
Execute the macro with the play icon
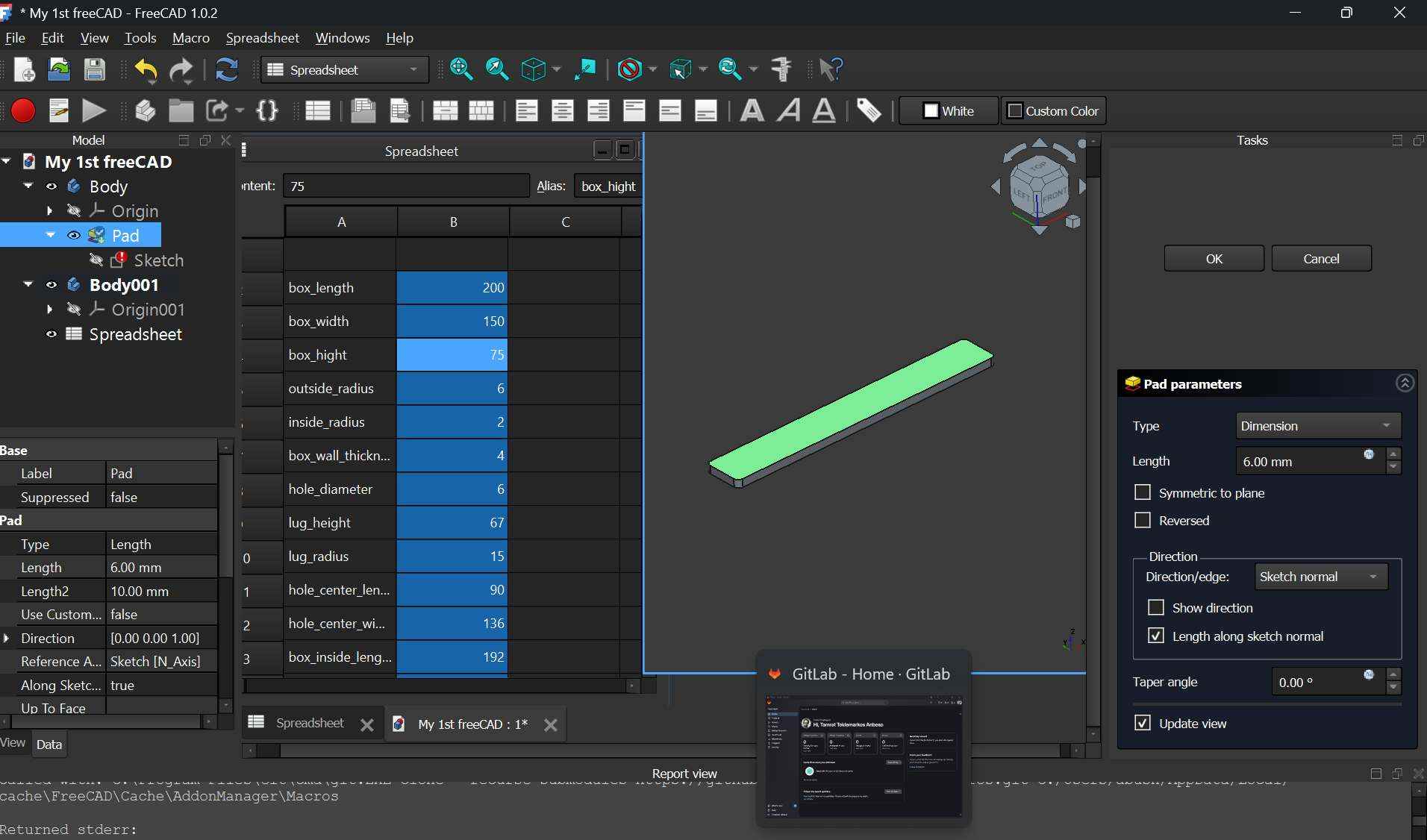click(94, 111)
